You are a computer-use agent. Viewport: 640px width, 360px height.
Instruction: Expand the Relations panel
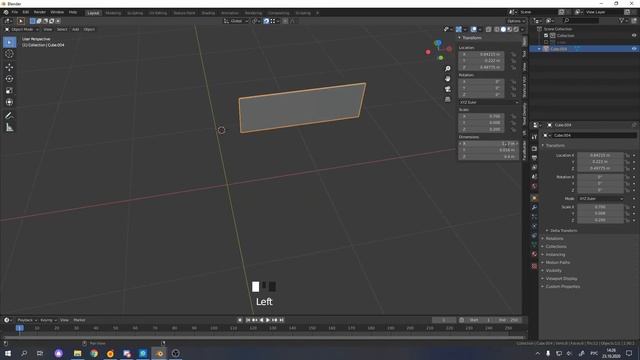tap(554, 238)
